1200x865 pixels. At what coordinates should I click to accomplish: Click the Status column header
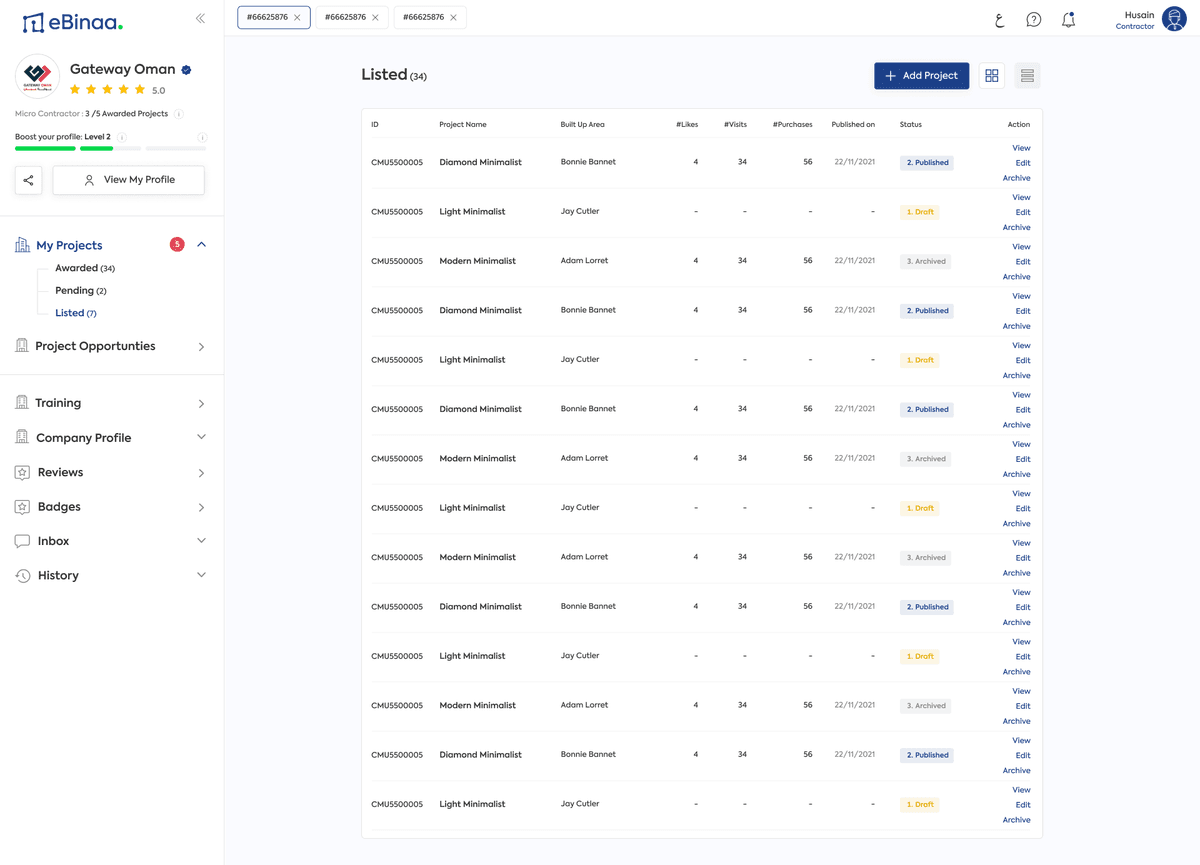pos(911,125)
